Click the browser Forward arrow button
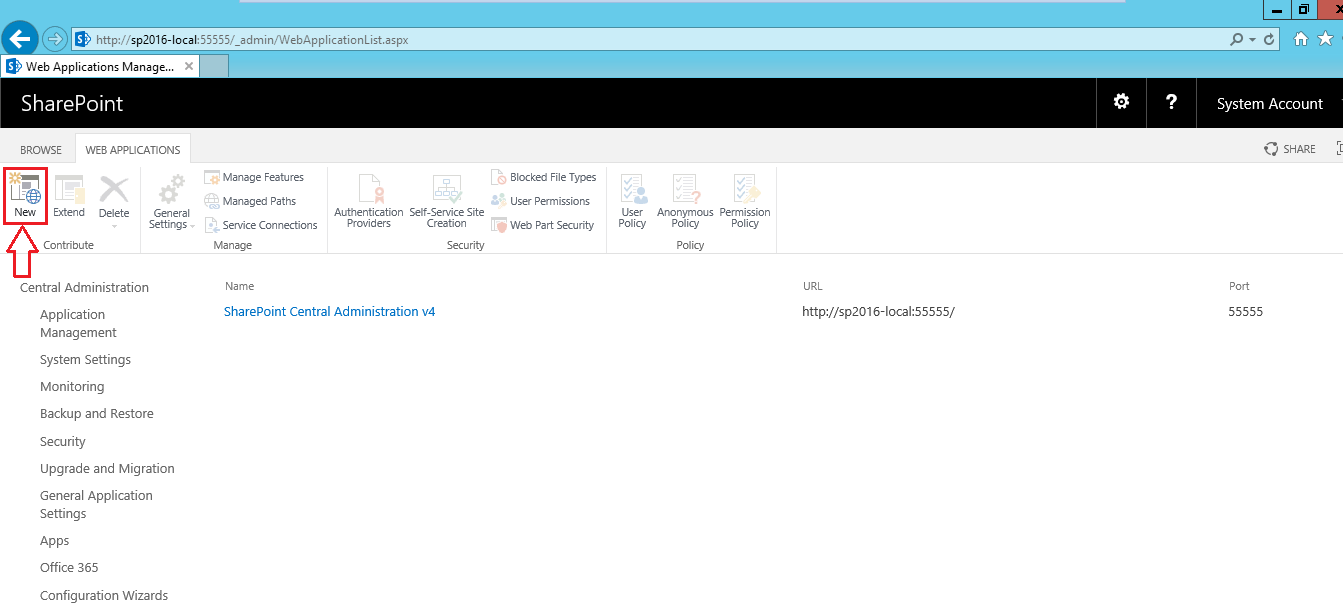The image size is (1343, 606). point(54,39)
